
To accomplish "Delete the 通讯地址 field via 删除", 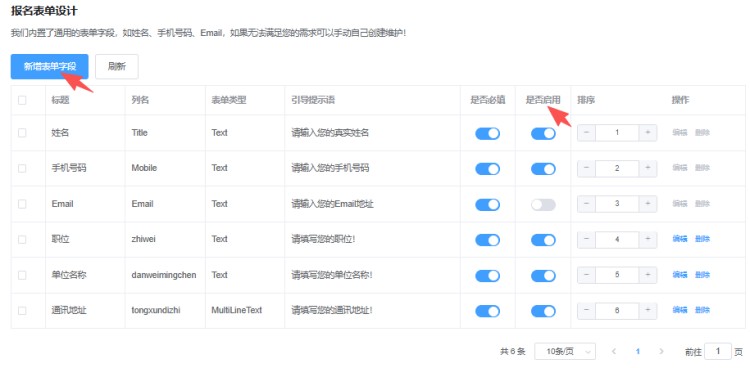I will pos(702,310).
